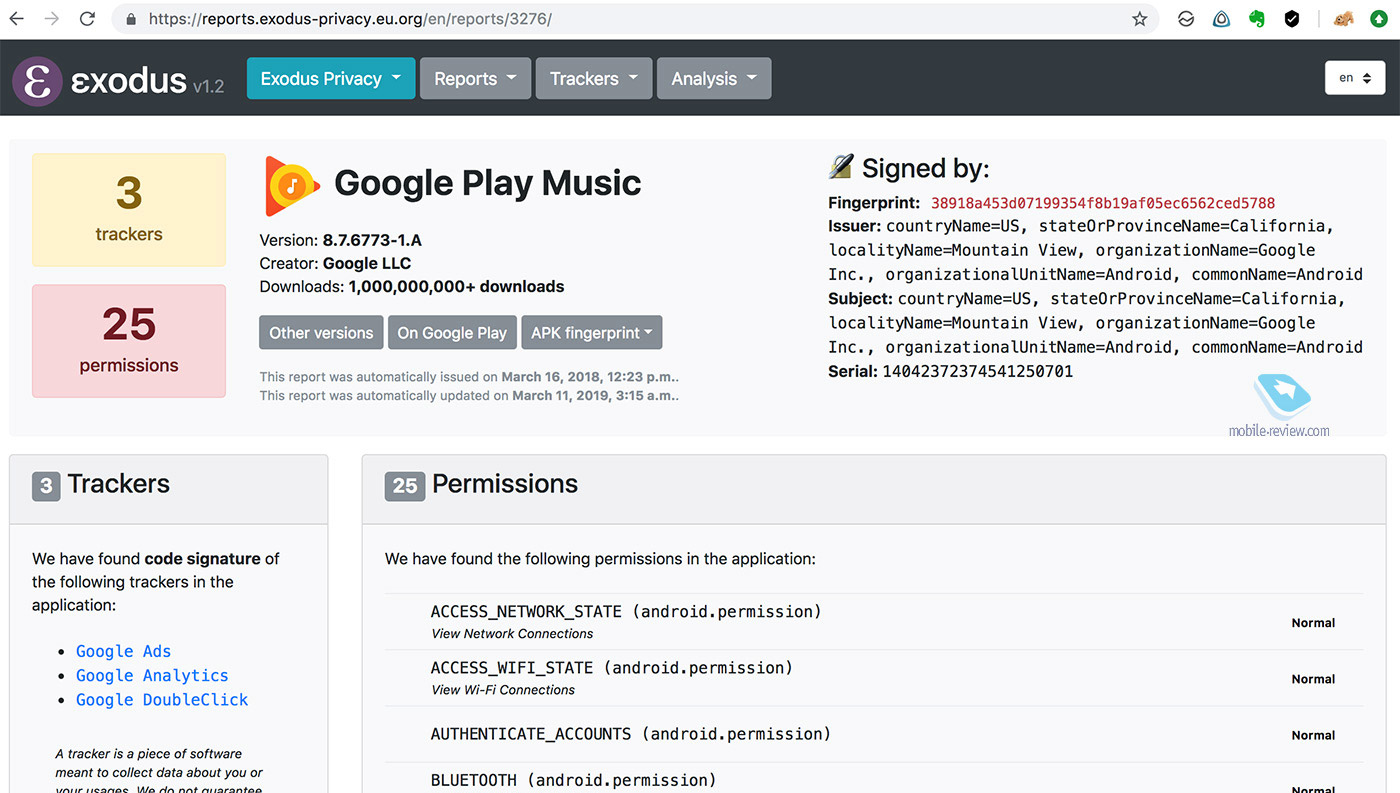Click the padlock icon in the address bar
1400x793 pixels.
click(131, 19)
